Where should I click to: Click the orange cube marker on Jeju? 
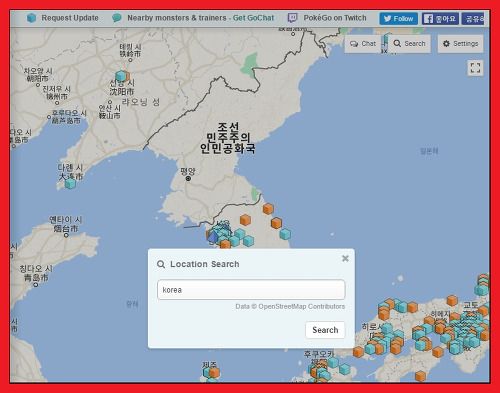click(214, 372)
